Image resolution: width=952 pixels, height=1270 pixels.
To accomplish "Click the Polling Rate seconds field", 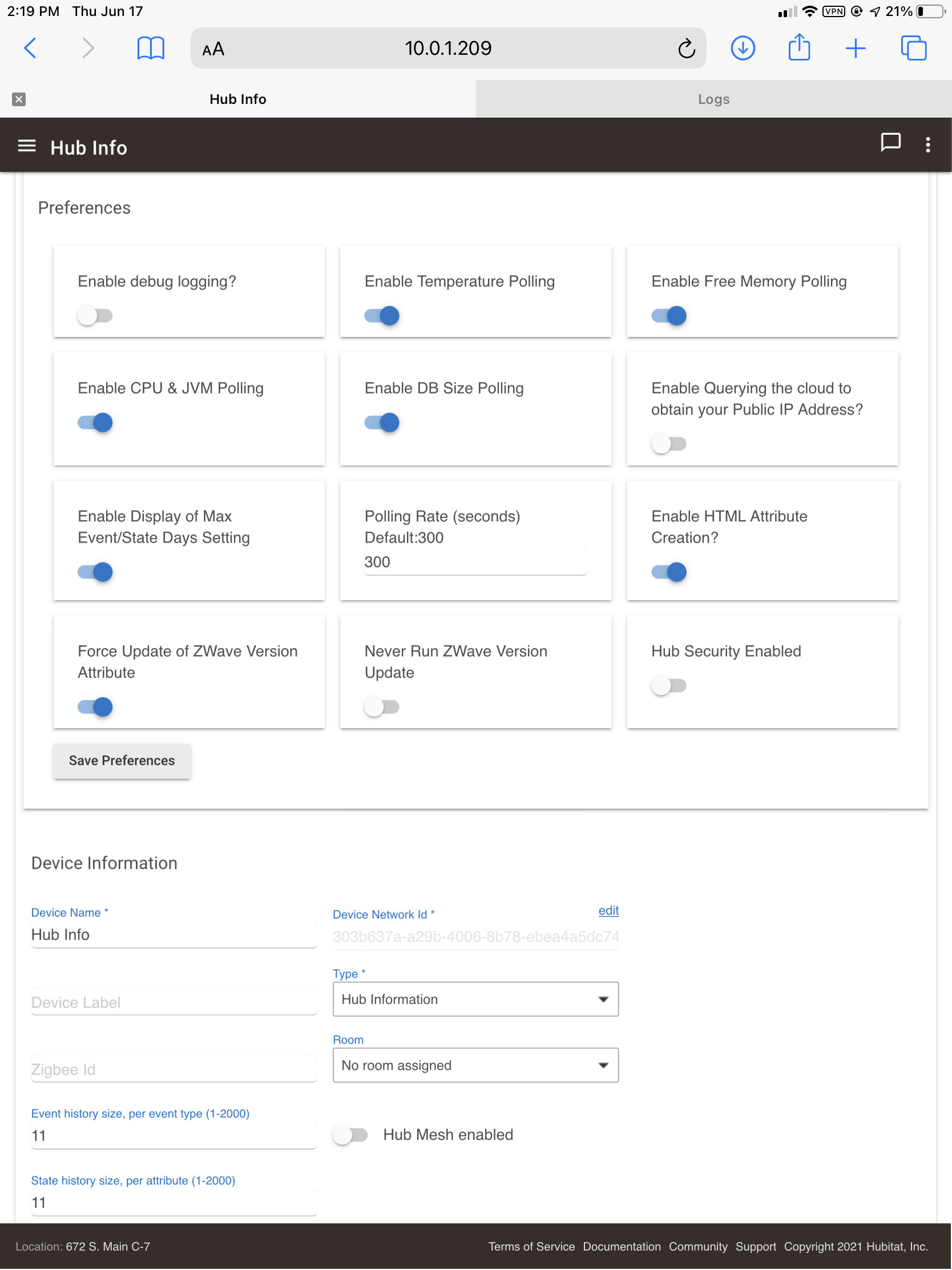I will (475, 562).
